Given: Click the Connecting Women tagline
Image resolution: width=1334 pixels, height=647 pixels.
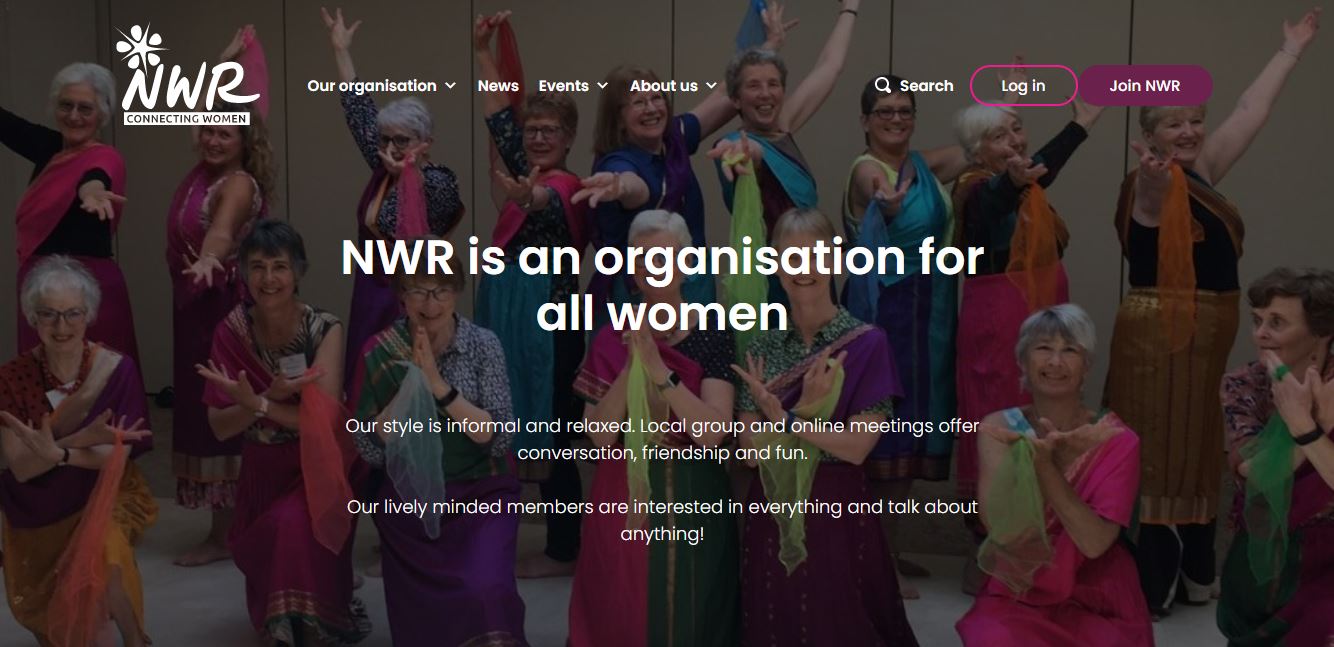Looking at the screenshot, I should 187,119.
